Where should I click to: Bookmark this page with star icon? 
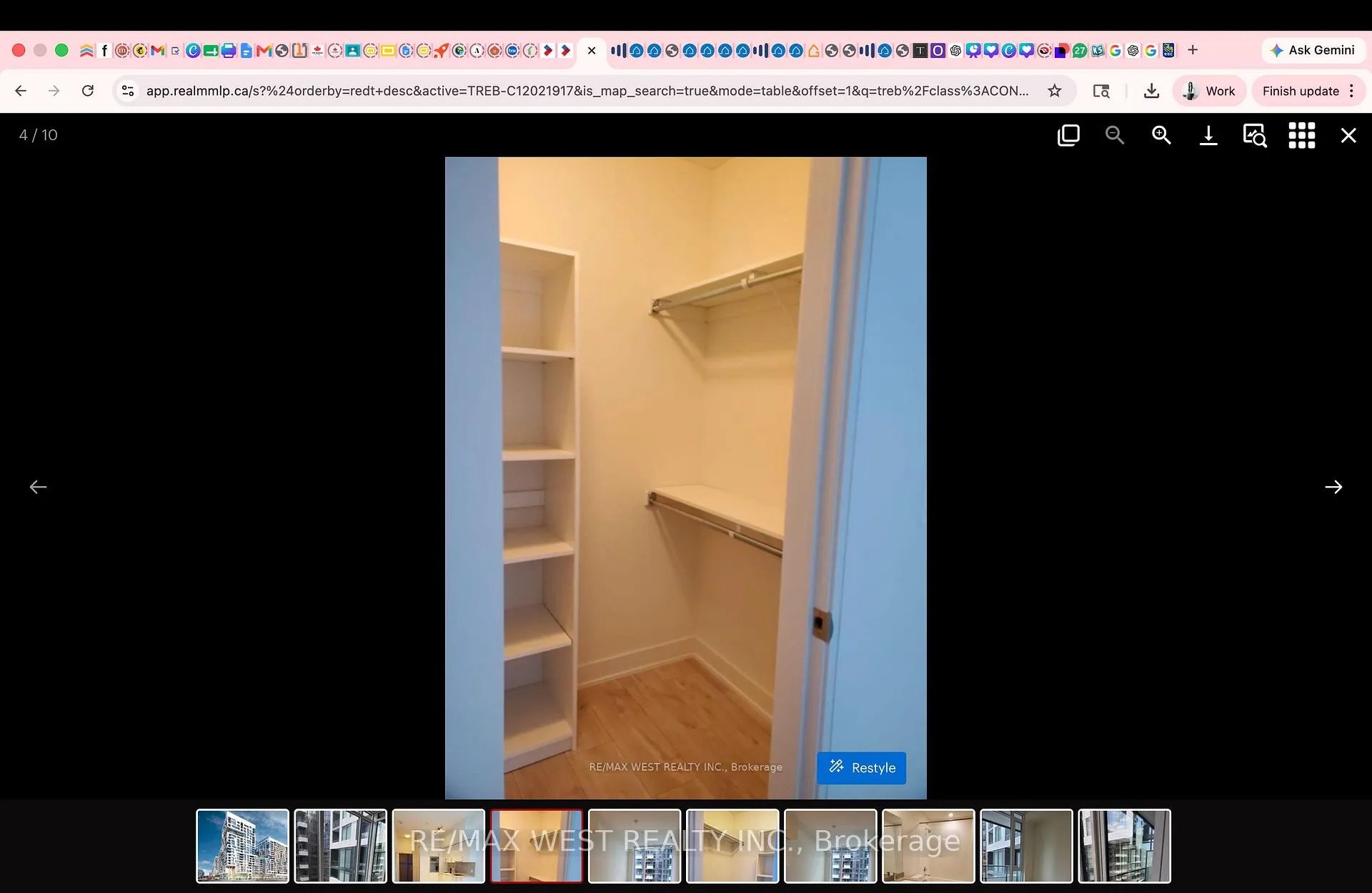pos(1055,91)
